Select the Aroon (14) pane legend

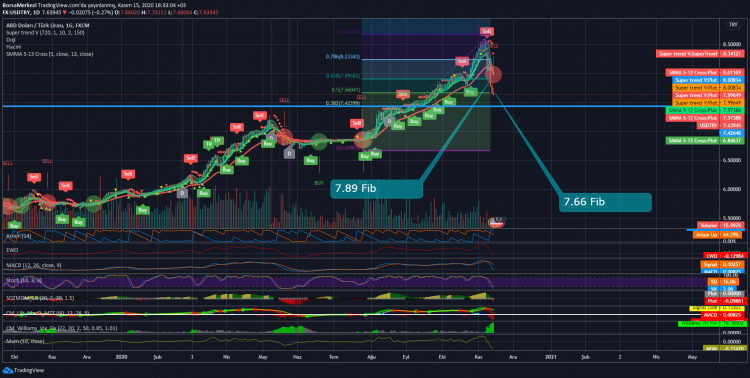(18, 236)
